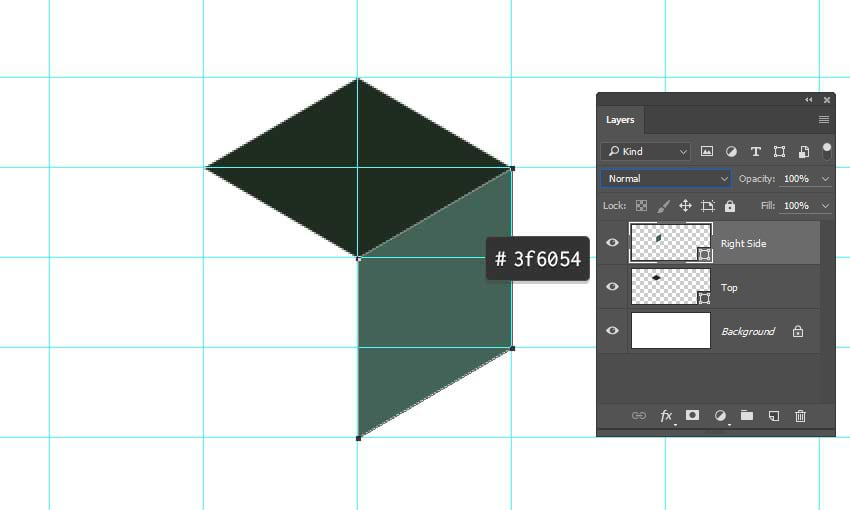850x510 pixels.
Task: Select Right Side layer thumbnail
Action: click(x=671, y=242)
